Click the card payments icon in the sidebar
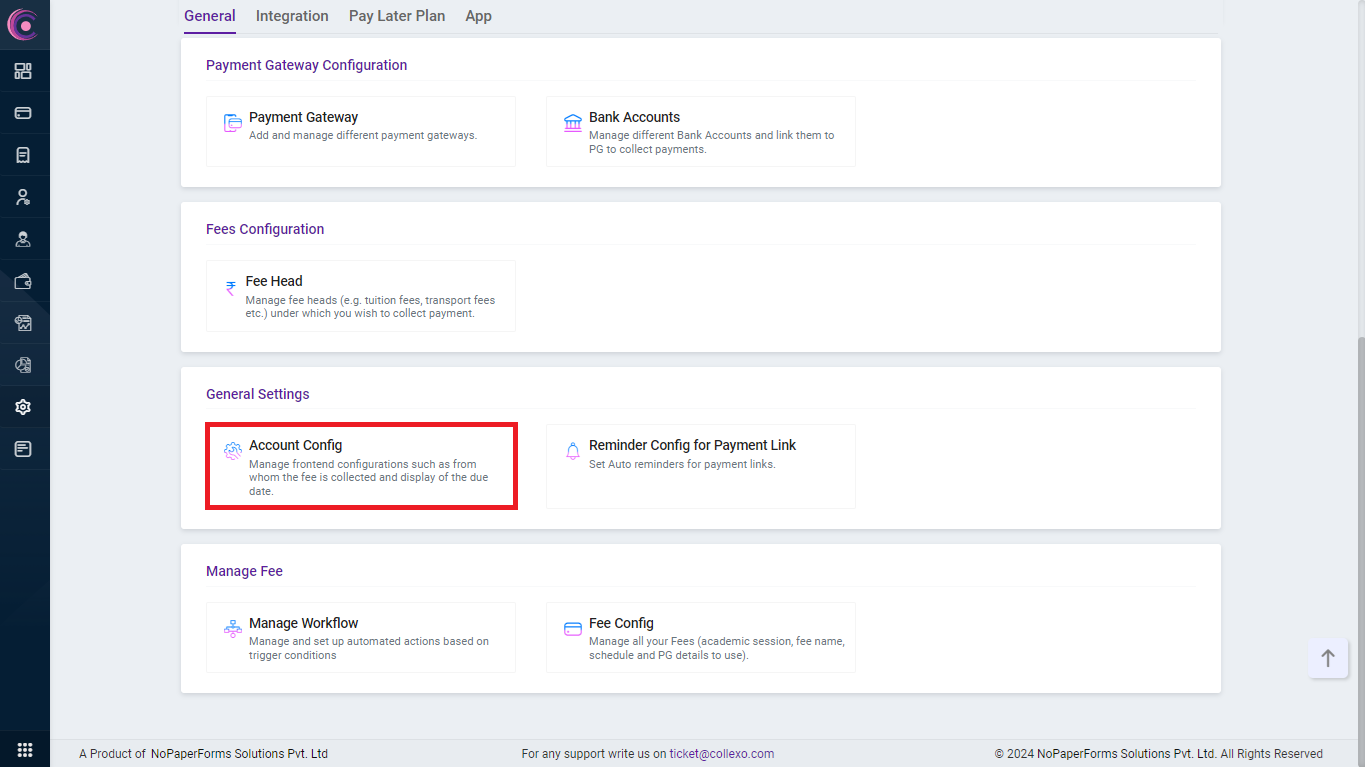The width and height of the screenshot is (1365, 767). (x=23, y=113)
